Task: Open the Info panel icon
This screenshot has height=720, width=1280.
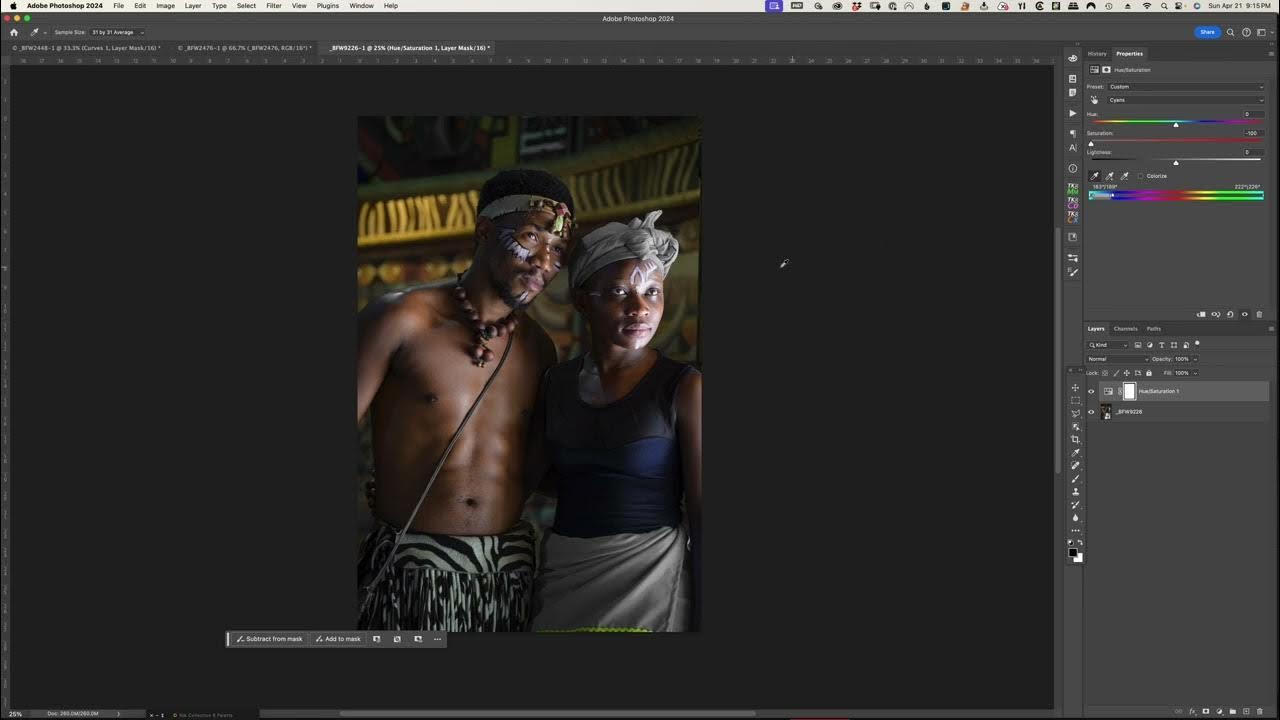Action: 1072,168
